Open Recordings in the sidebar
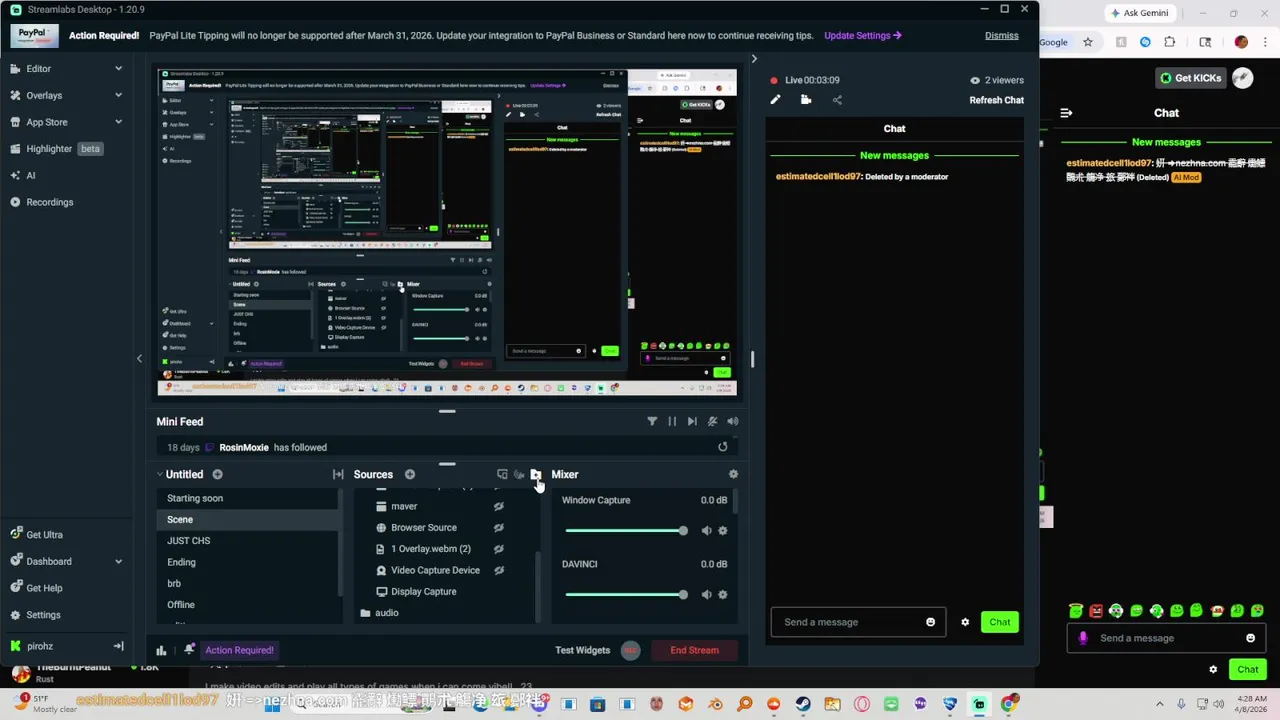The height and width of the screenshot is (720, 1280). 49,202
